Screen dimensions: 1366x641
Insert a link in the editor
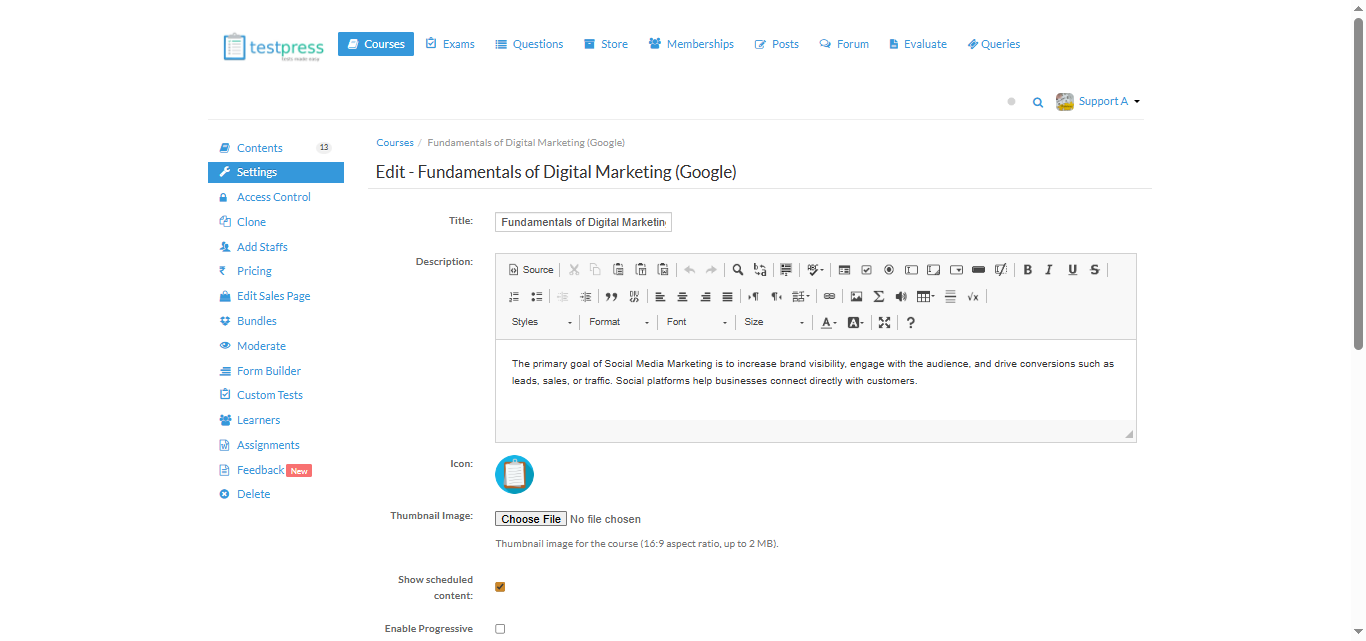[x=829, y=296]
